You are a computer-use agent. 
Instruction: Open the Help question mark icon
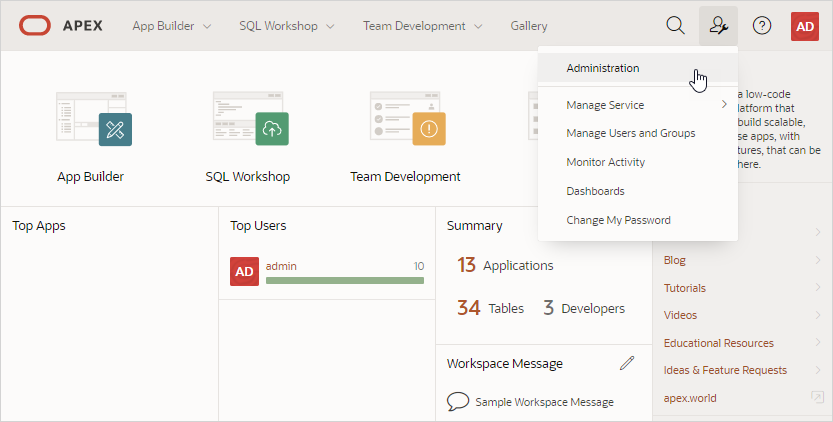[x=762, y=25]
